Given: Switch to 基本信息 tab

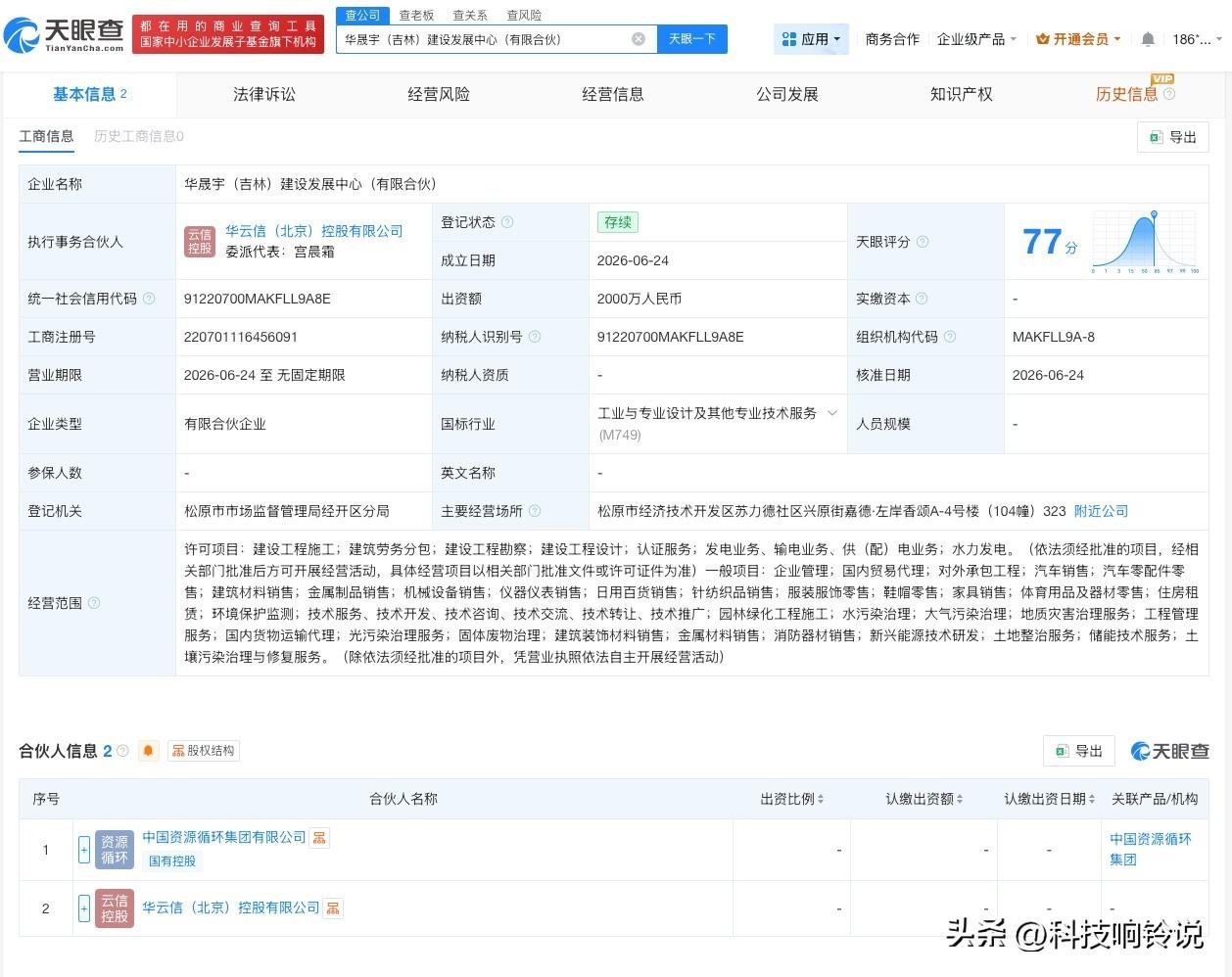Looking at the screenshot, I should click(89, 94).
